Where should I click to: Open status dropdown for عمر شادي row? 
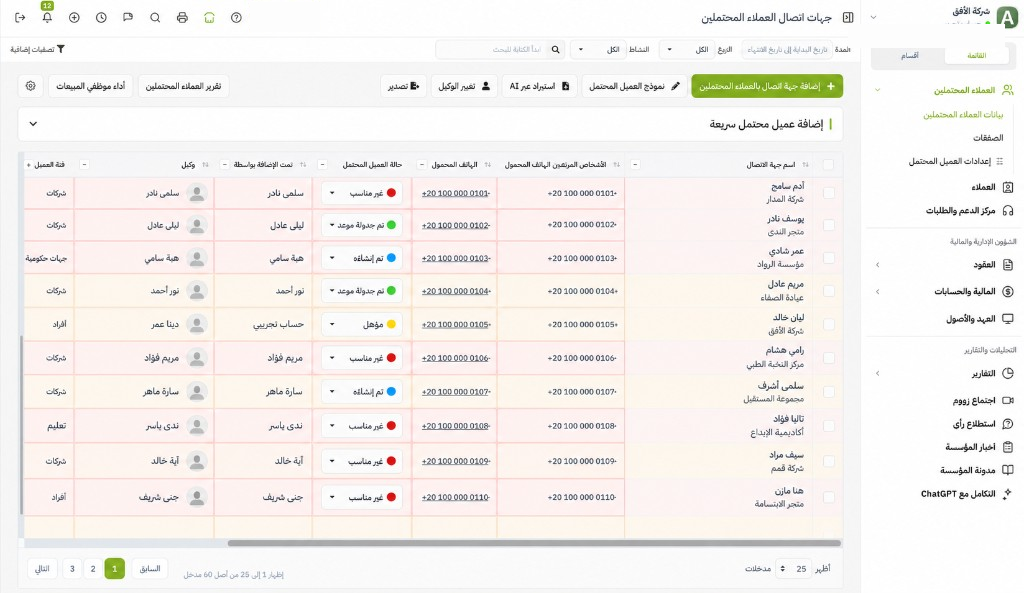coord(362,258)
